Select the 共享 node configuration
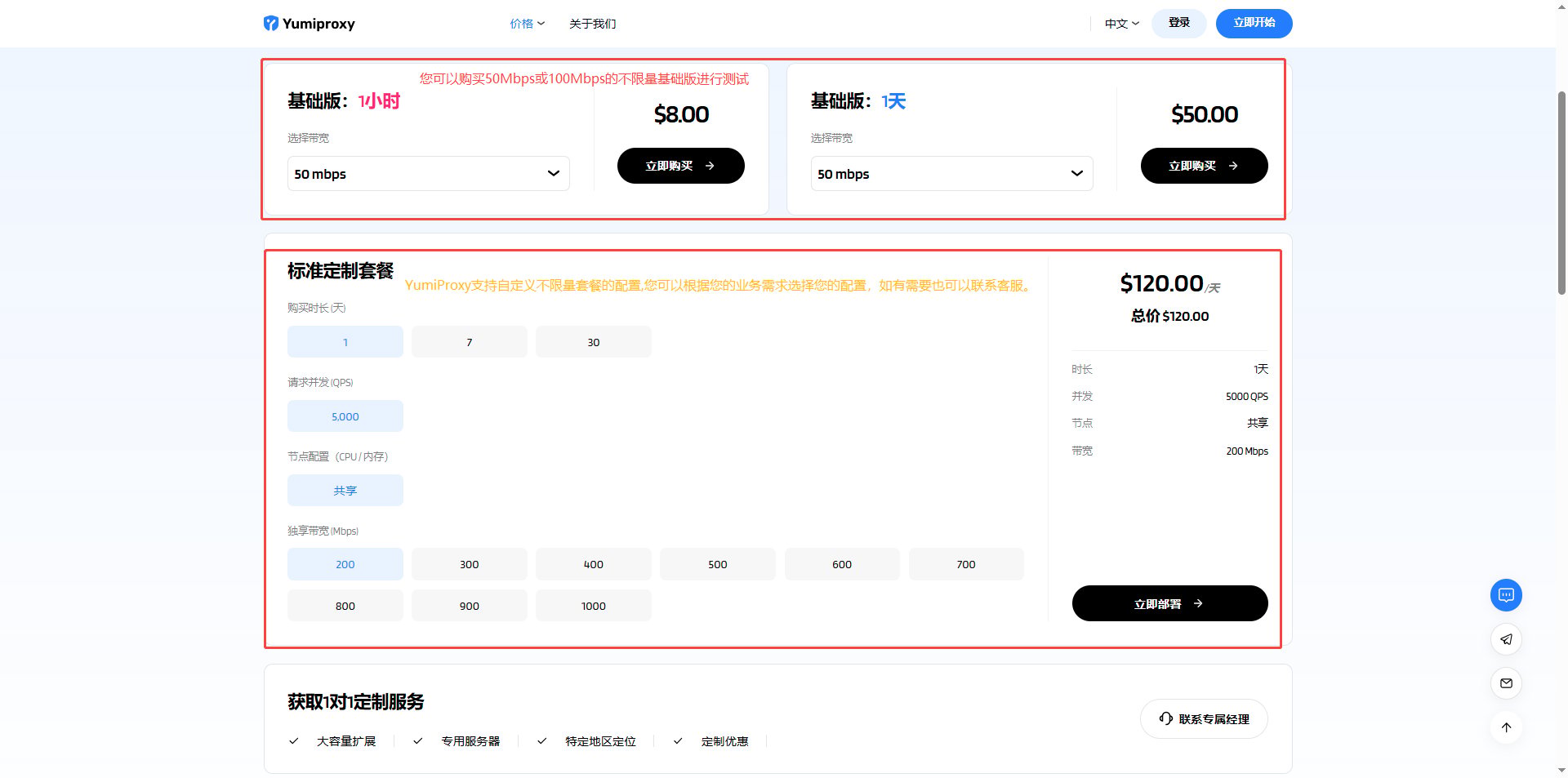Viewport: 1568px width, 778px height. coord(345,491)
